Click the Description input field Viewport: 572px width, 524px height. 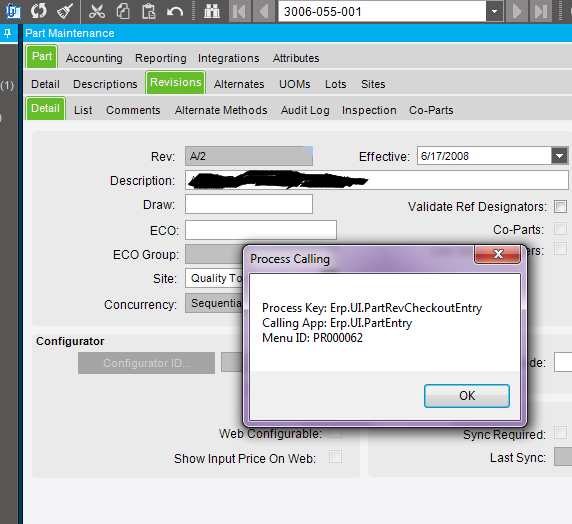coord(376,180)
